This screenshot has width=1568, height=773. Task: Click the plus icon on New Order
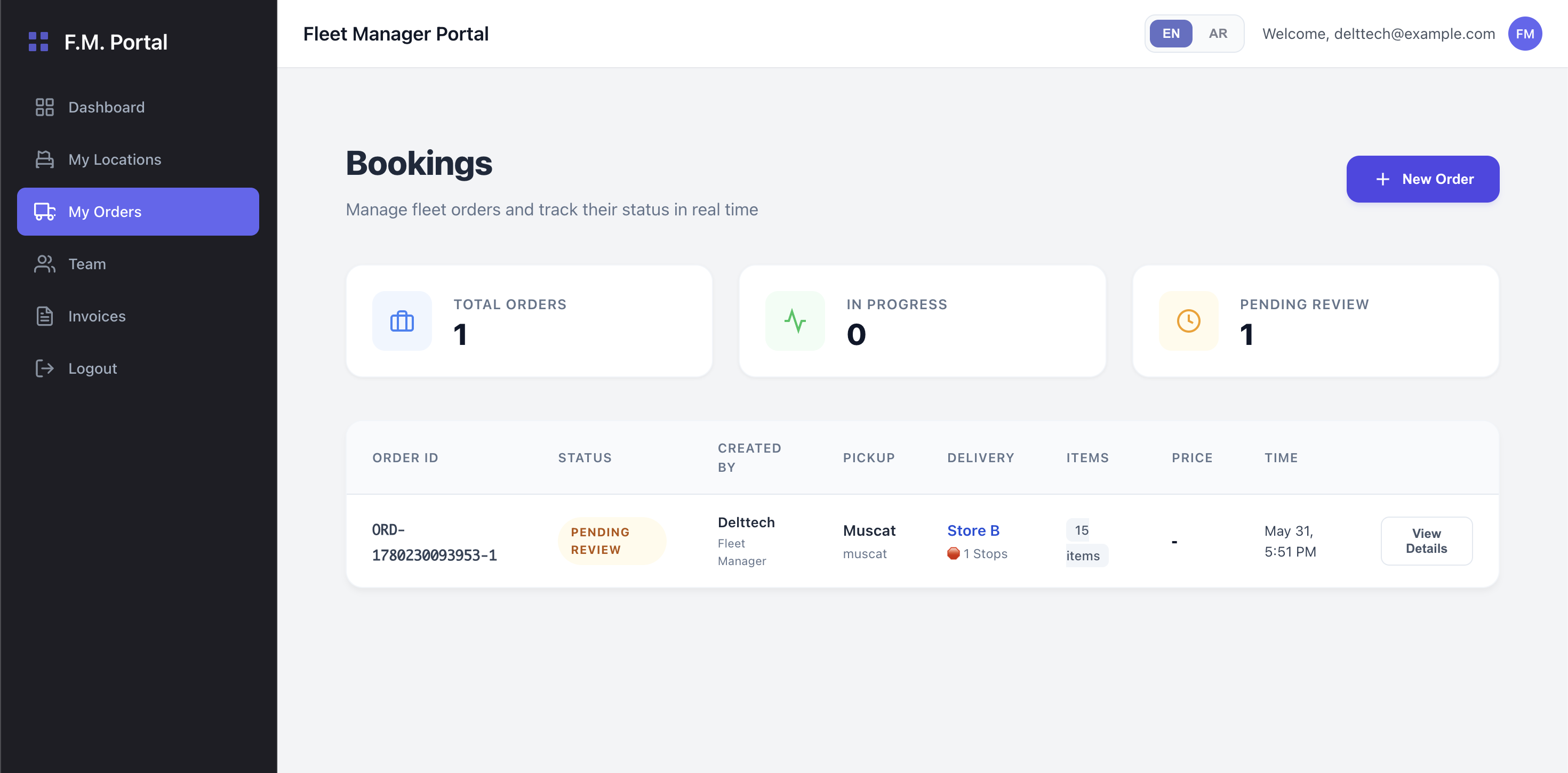pyautogui.click(x=1382, y=180)
